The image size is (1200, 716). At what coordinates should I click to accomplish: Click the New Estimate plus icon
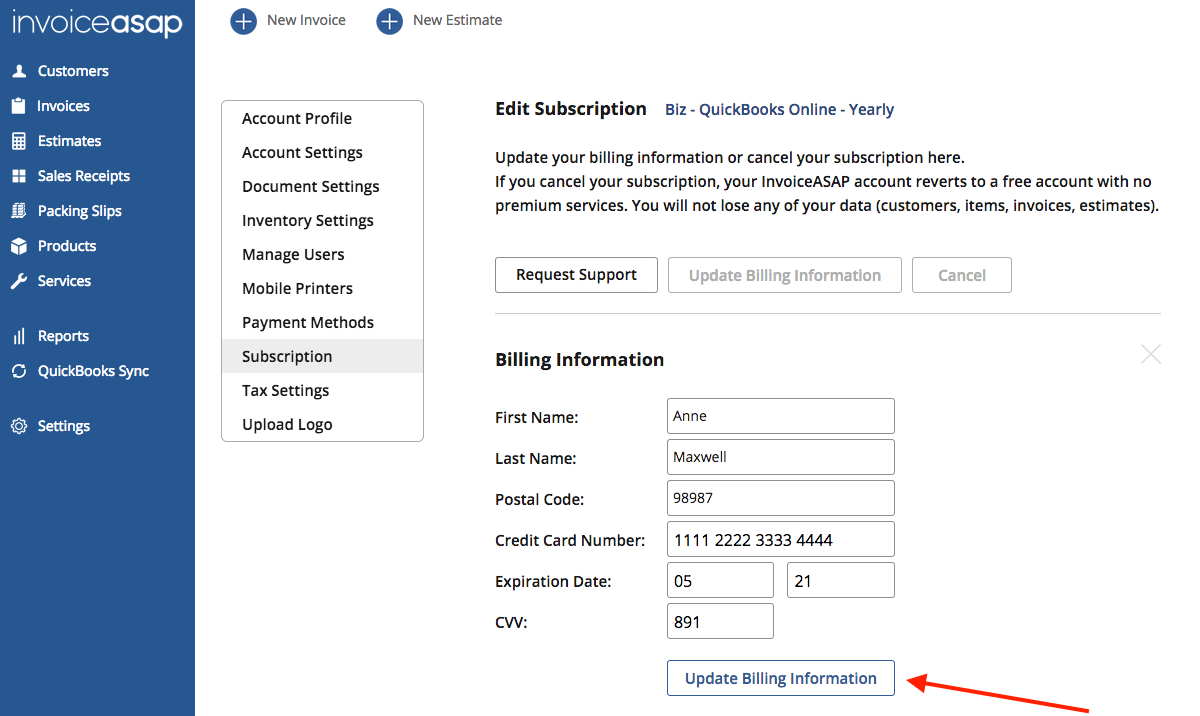pyautogui.click(x=389, y=20)
